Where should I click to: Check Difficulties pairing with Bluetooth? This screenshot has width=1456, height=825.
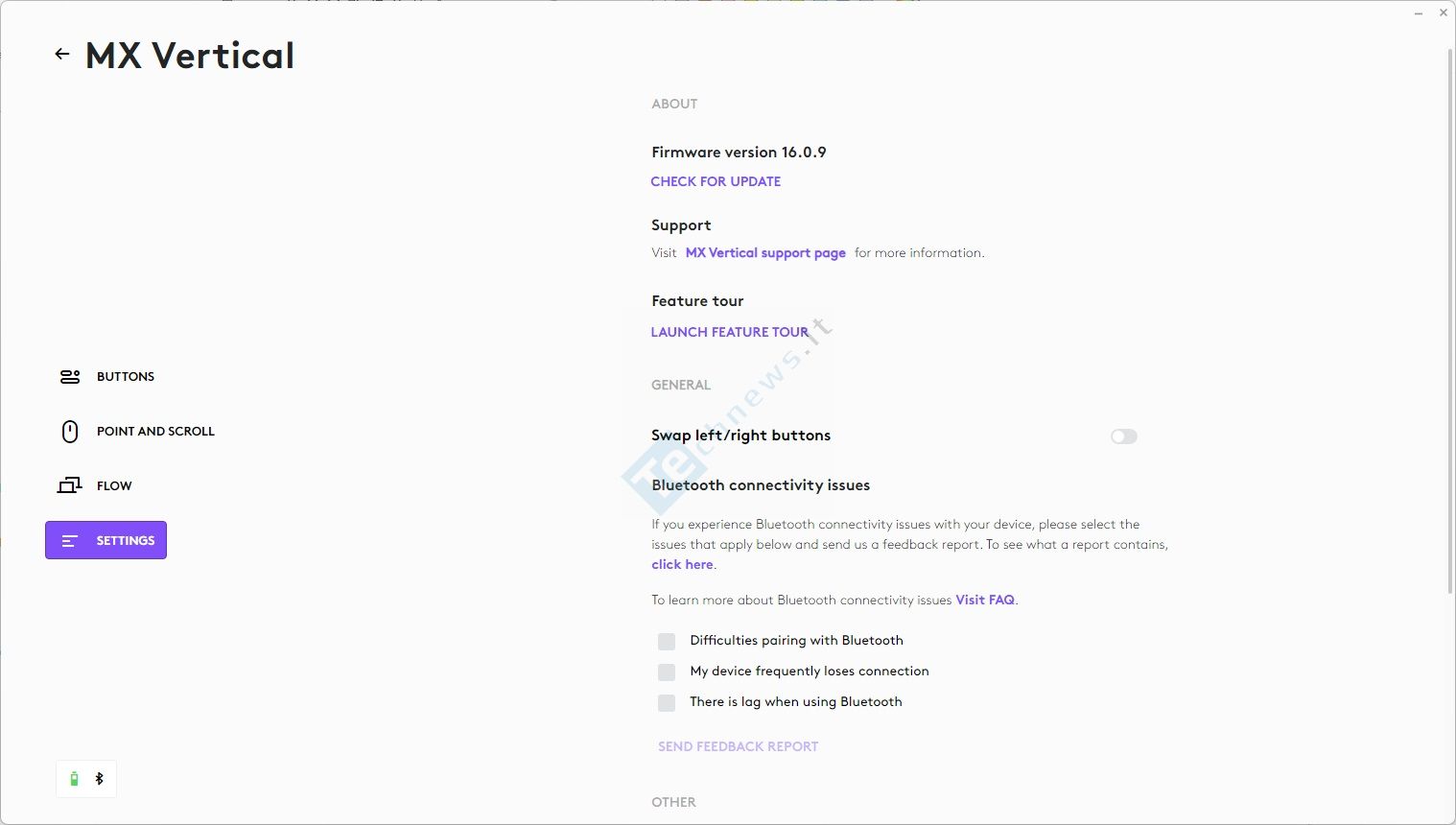[667, 641]
